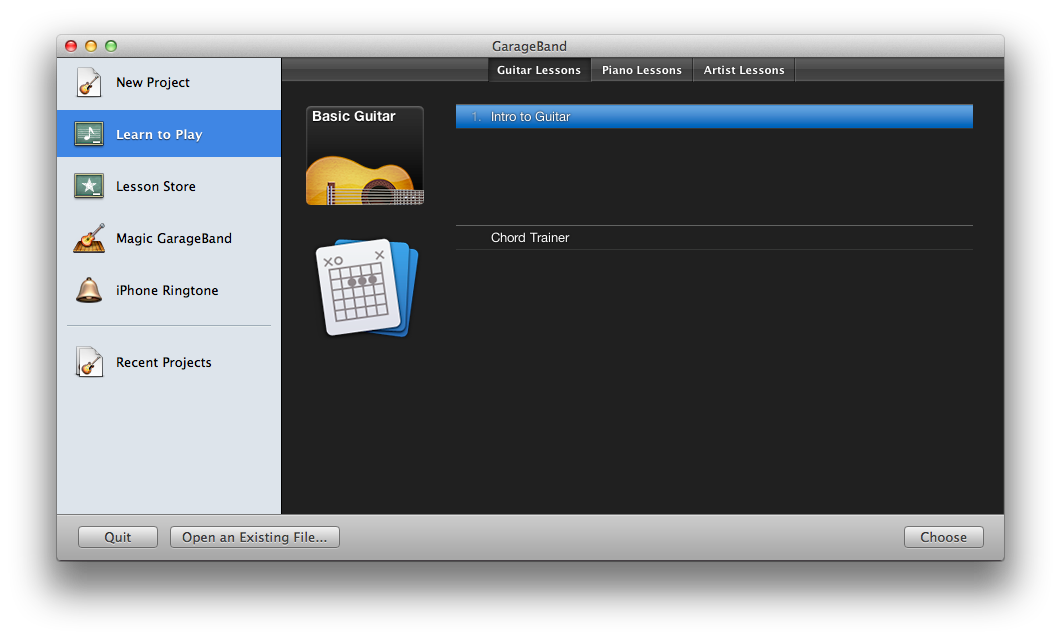Screen dimensions: 1061x640
Task: Click Open an Existing File button
Action: (254, 537)
